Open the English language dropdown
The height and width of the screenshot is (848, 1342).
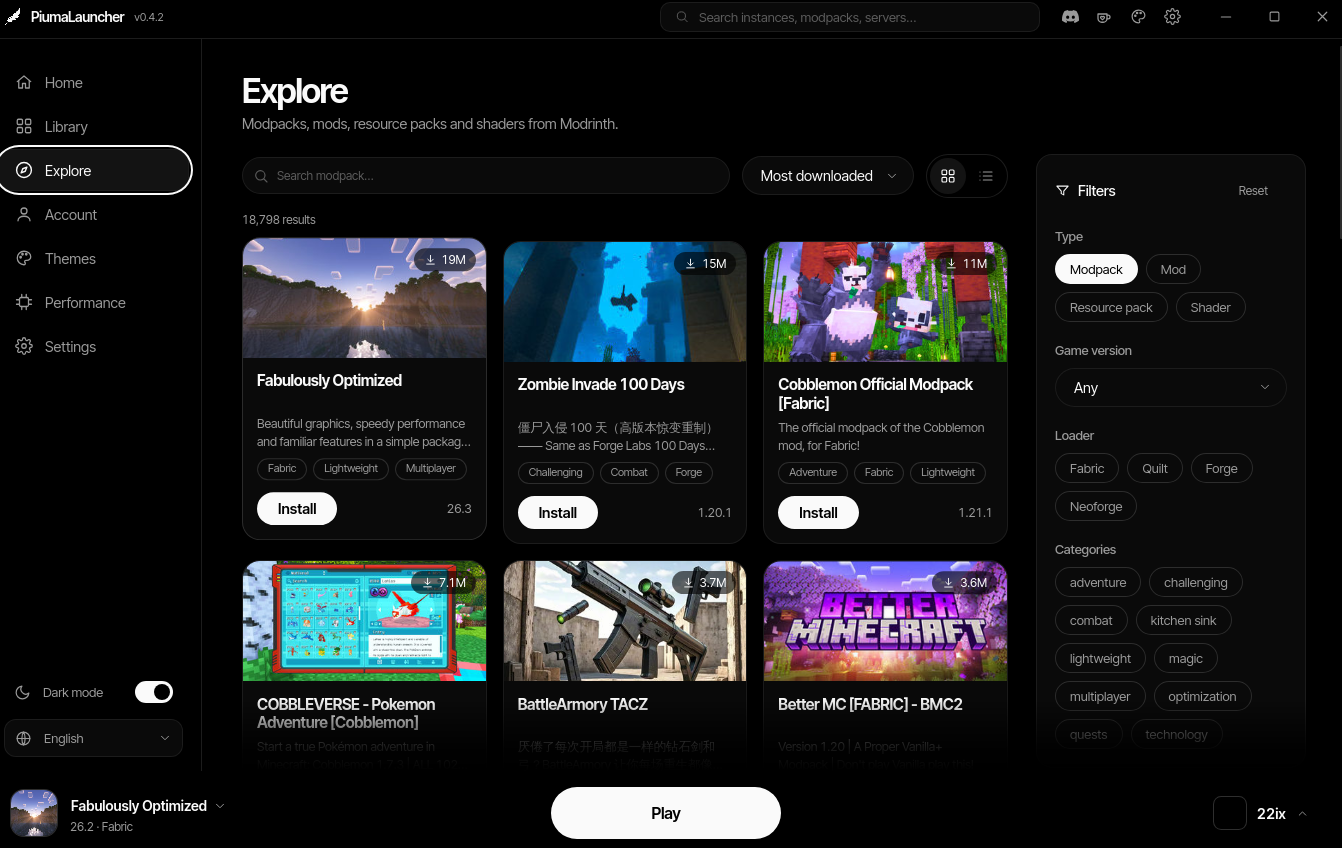(x=94, y=738)
